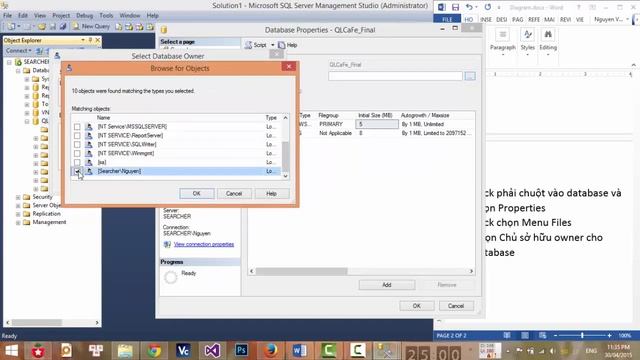The width and height of the screenshot is (640, 360).
Task: Click the Word Redo icon
Action: tap(488, 7)
